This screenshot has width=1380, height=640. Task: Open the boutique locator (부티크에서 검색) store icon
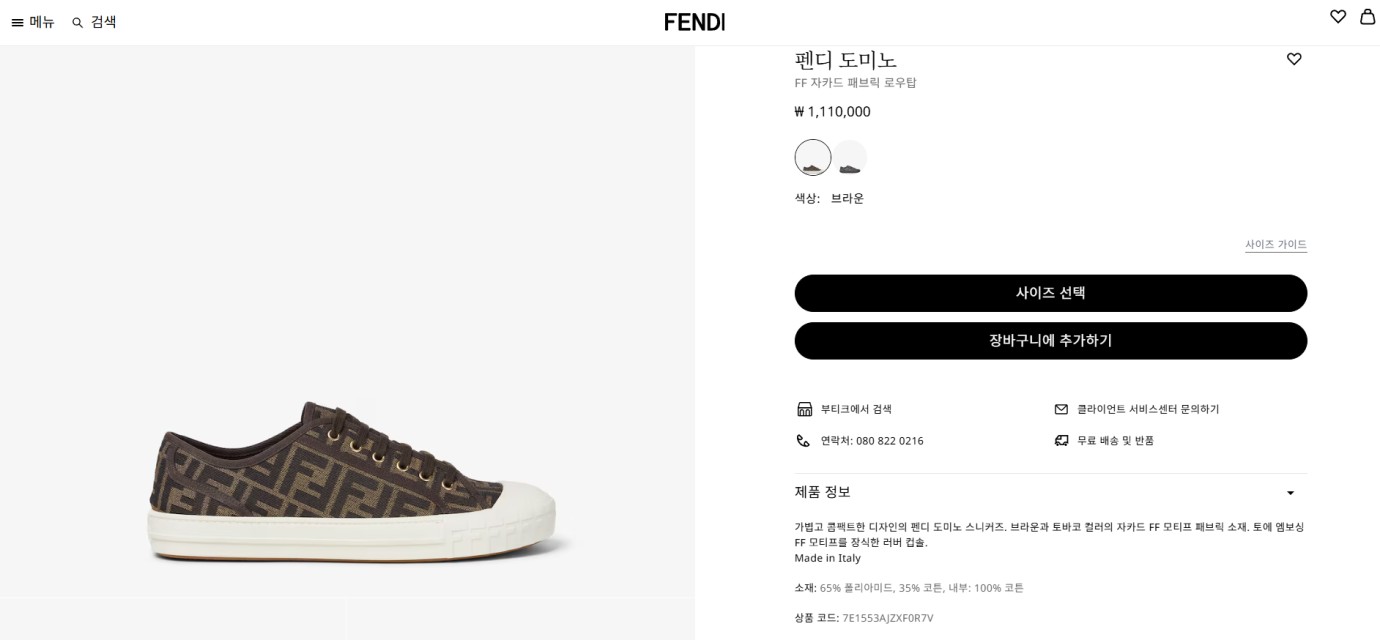pos(804,409)
